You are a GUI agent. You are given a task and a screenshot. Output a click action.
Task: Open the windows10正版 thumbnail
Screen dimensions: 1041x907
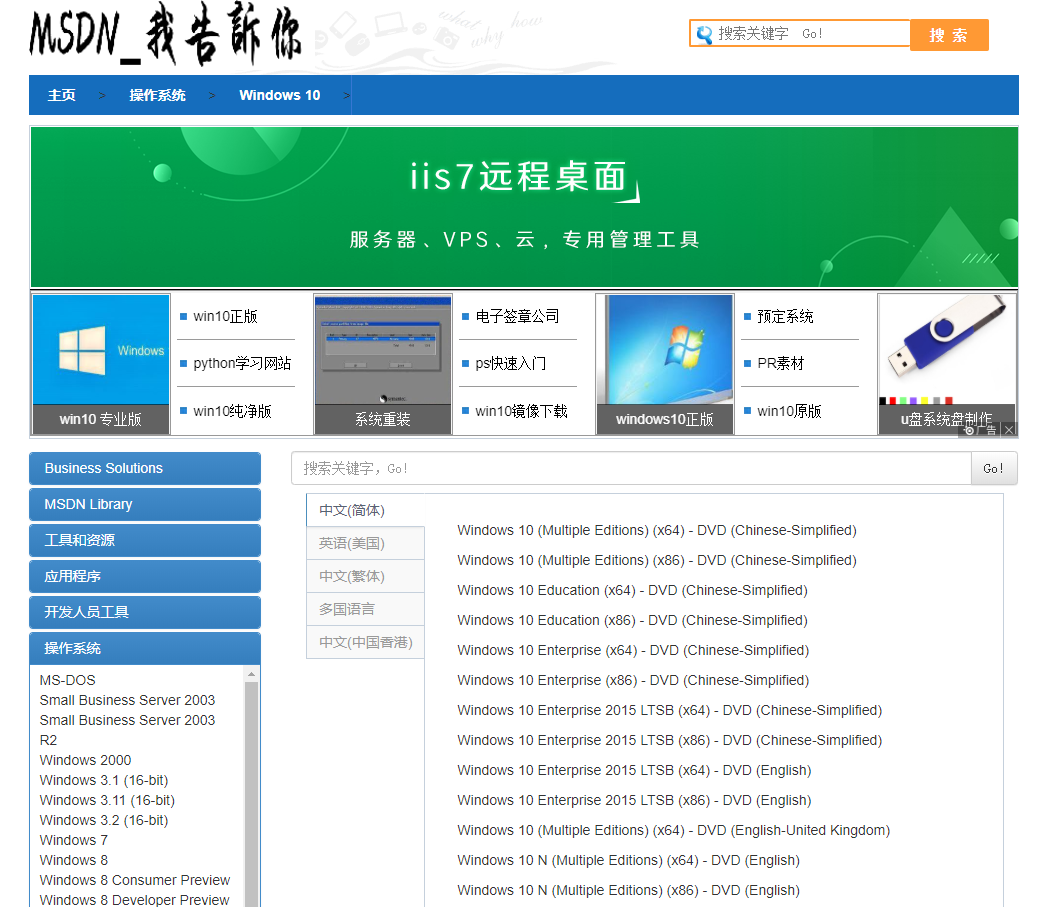pyautogui.click(x=665, y=365)
